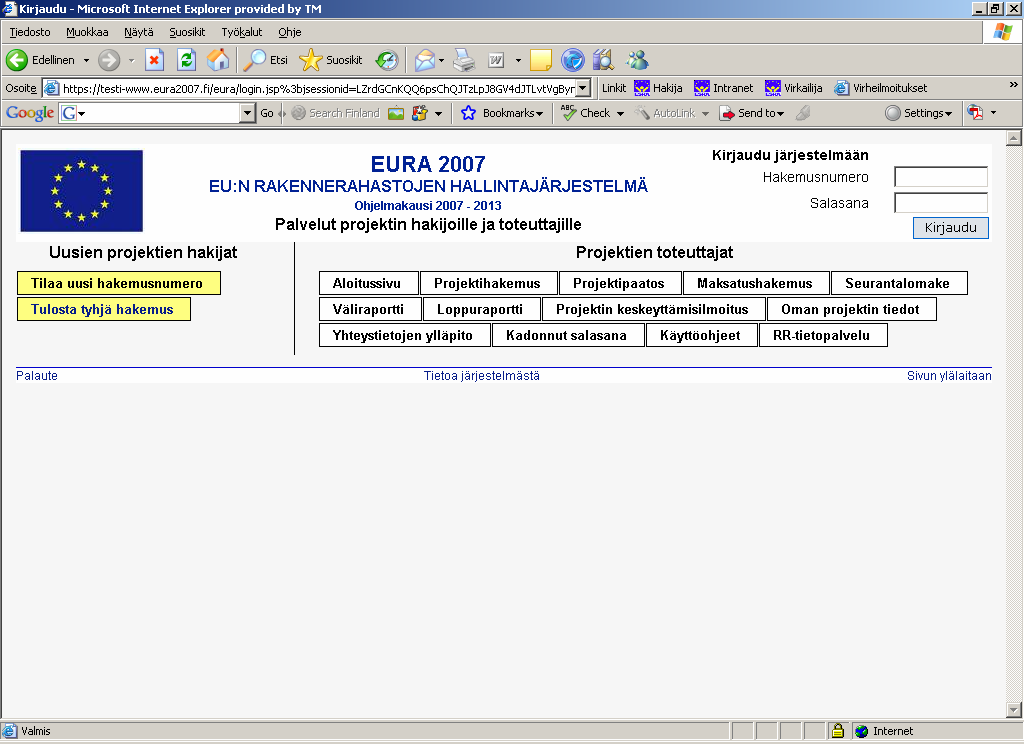Open the Näytä menu
1024x744 pixels.
click(138, 32)
